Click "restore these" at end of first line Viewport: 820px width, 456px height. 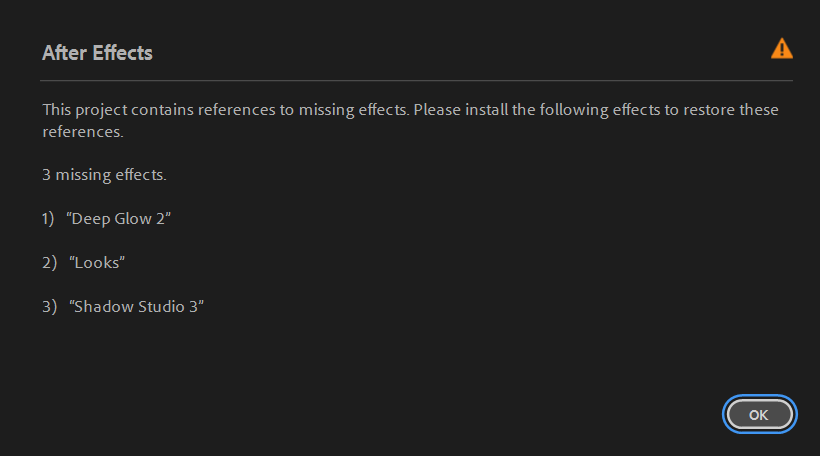coord(731,109)
